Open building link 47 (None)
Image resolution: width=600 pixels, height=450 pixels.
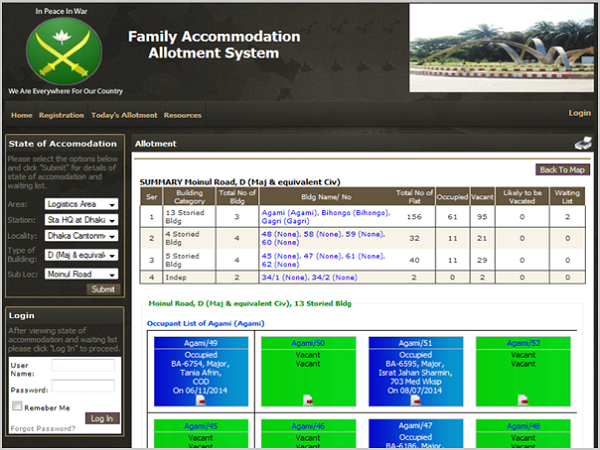pos(323,256)
